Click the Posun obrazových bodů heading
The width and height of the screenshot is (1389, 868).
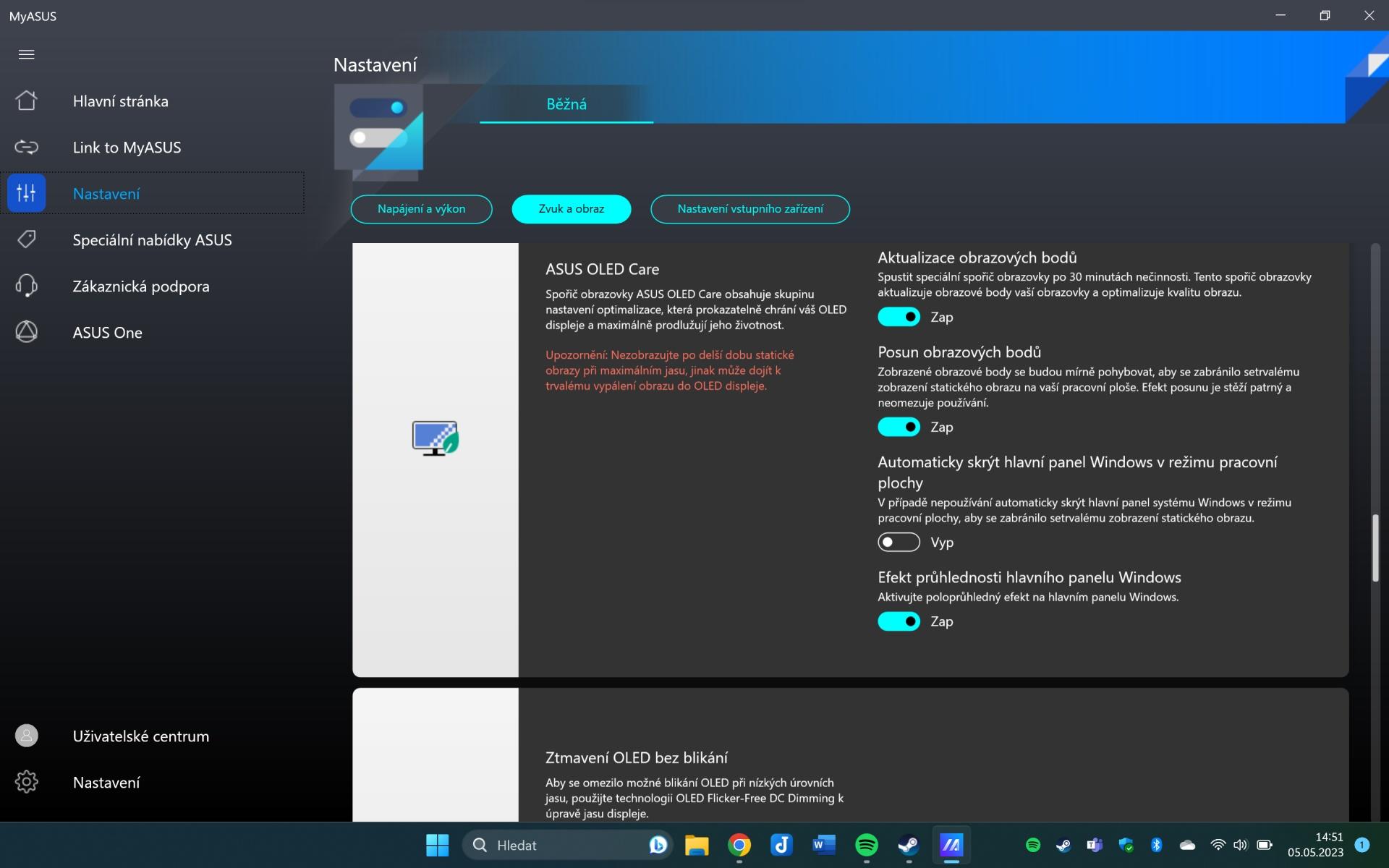(959, 352)
